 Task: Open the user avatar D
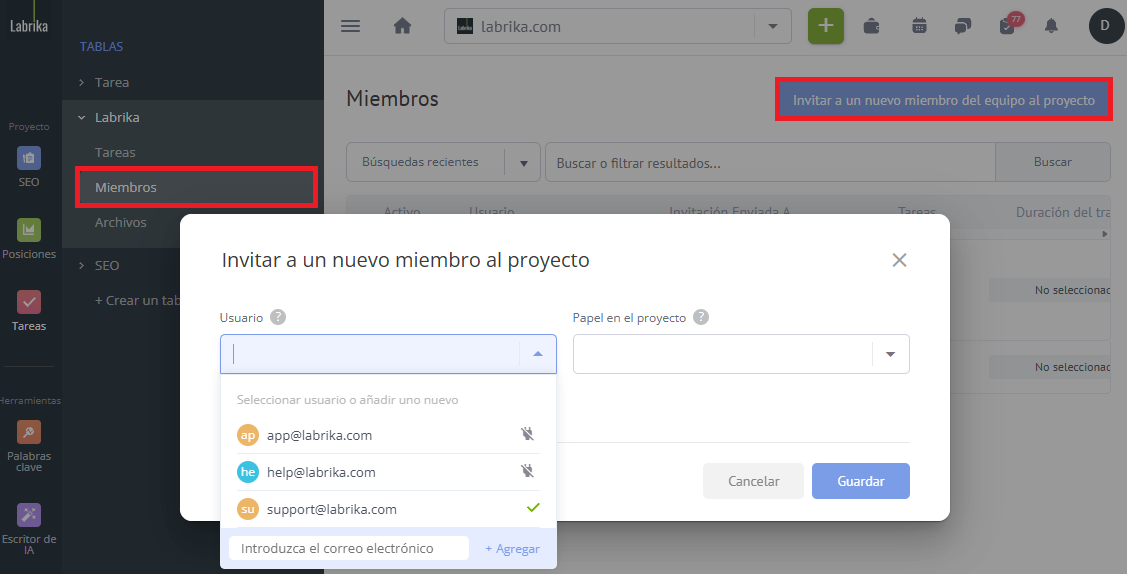[x=1105, y=26]
